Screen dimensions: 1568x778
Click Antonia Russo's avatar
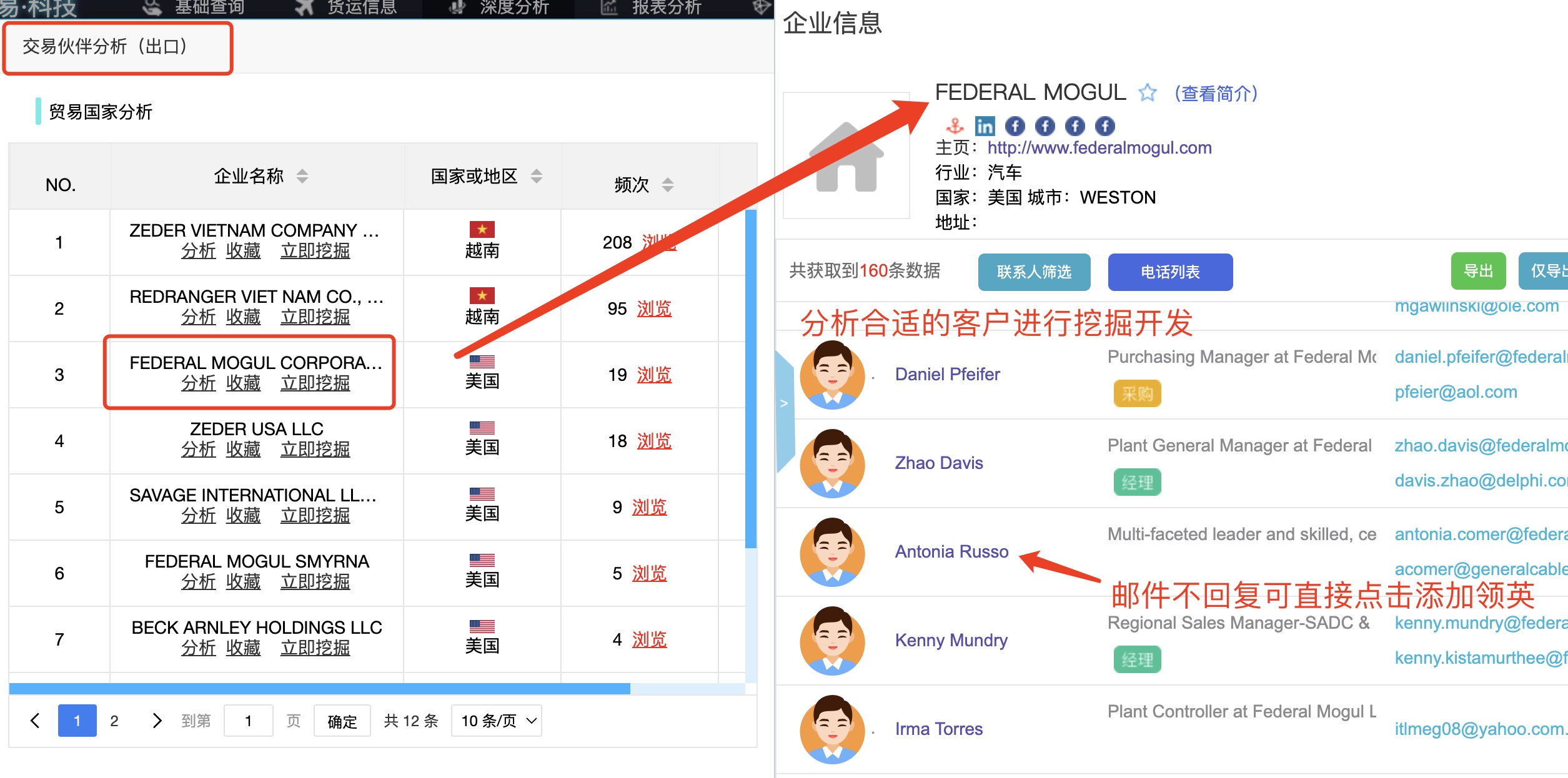pyautogui.click(x=832, y=552)
